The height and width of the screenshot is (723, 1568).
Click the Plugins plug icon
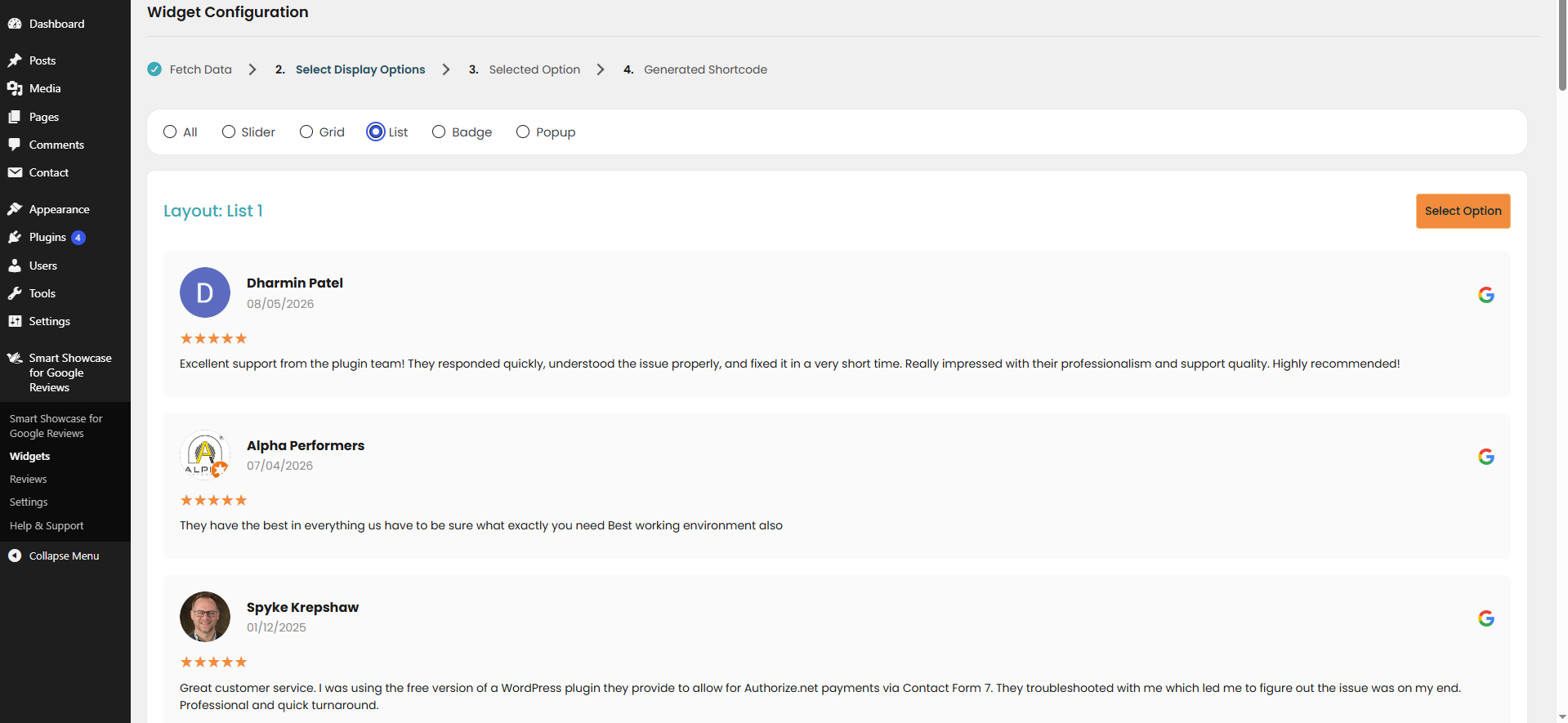click(15, 237)
